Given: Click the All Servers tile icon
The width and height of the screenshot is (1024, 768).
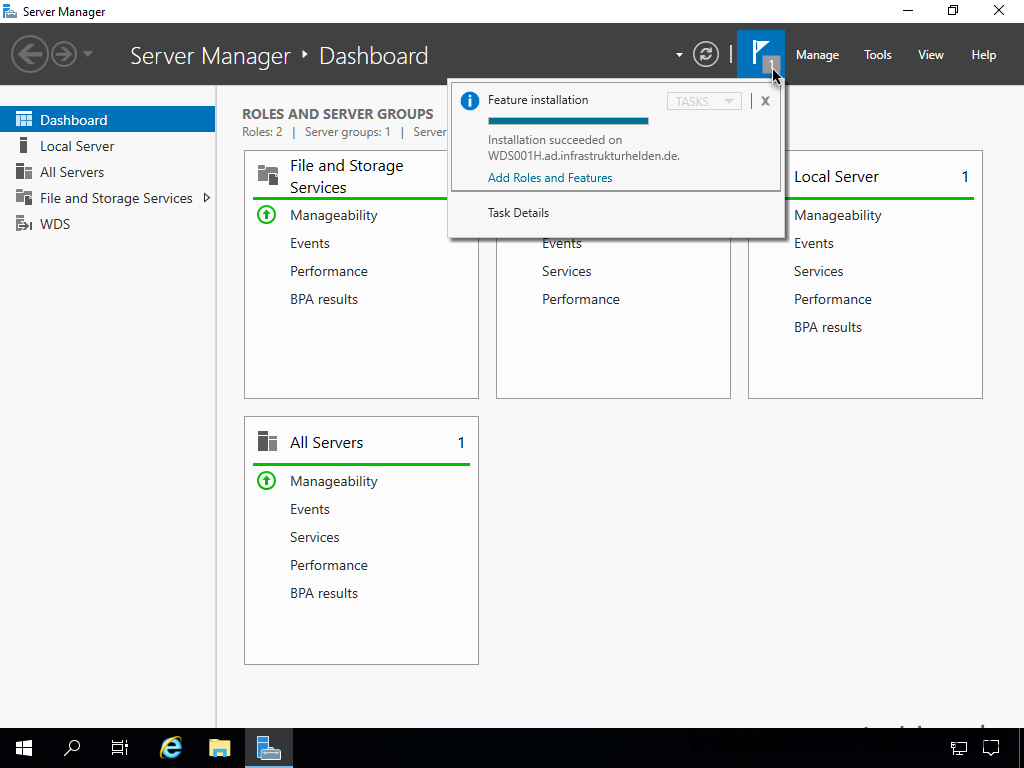Looking at the screenshot, I should coord(268,441).
